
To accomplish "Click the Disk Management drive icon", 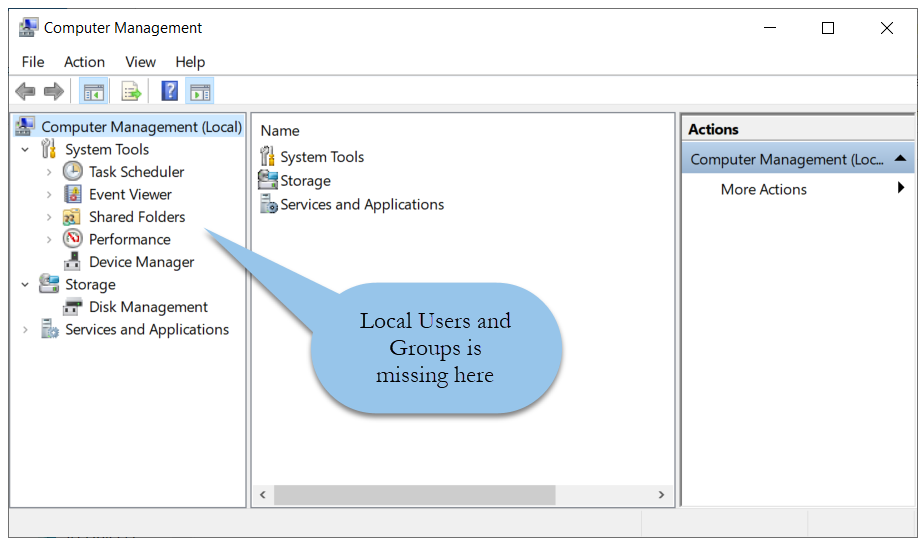I will 73,306.
